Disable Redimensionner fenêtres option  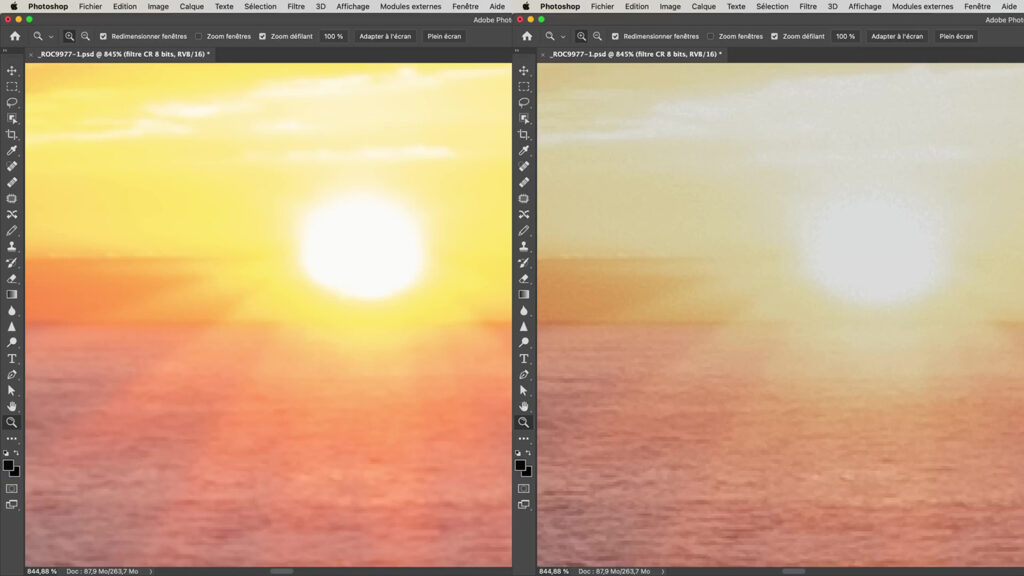click(x=102, y=36)
